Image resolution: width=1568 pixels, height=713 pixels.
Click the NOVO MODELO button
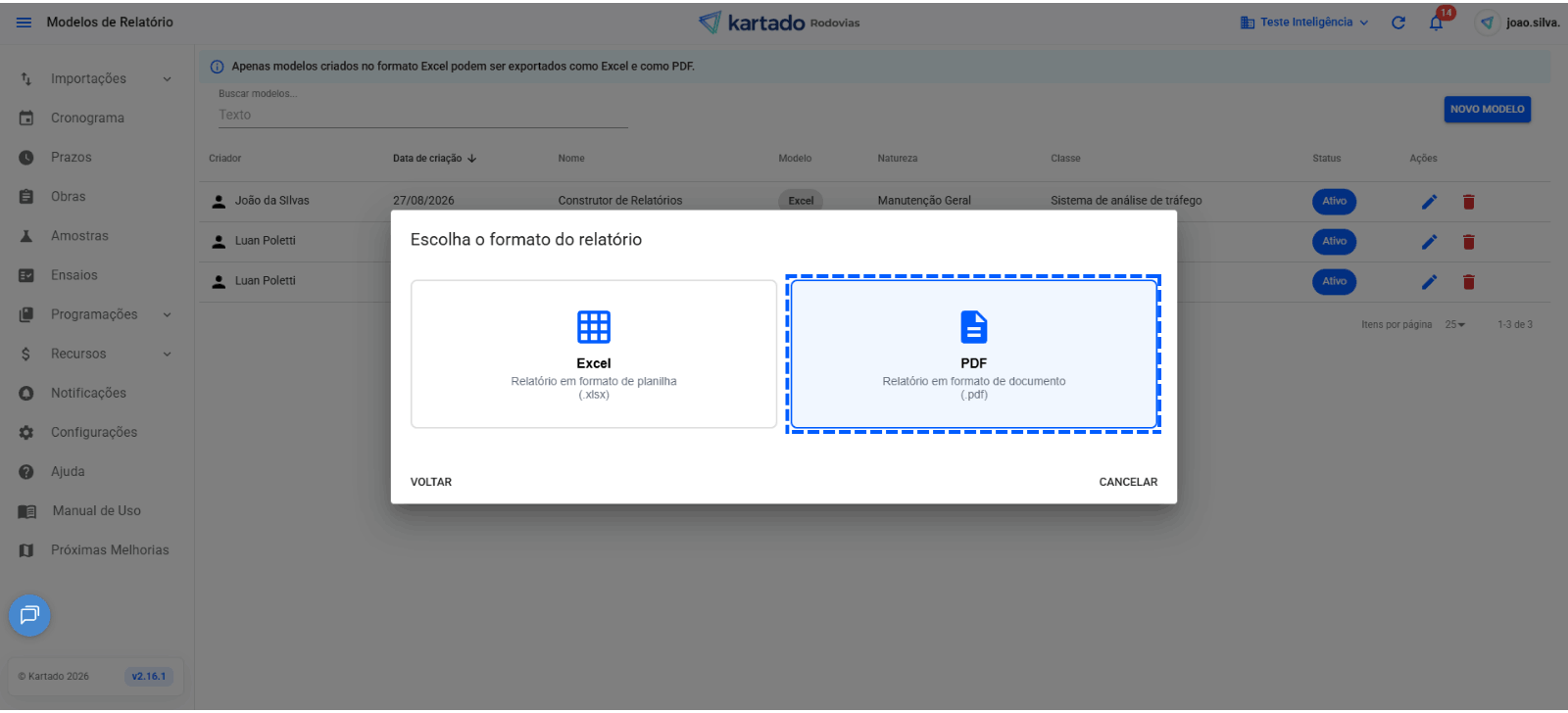coord(1487,109)
